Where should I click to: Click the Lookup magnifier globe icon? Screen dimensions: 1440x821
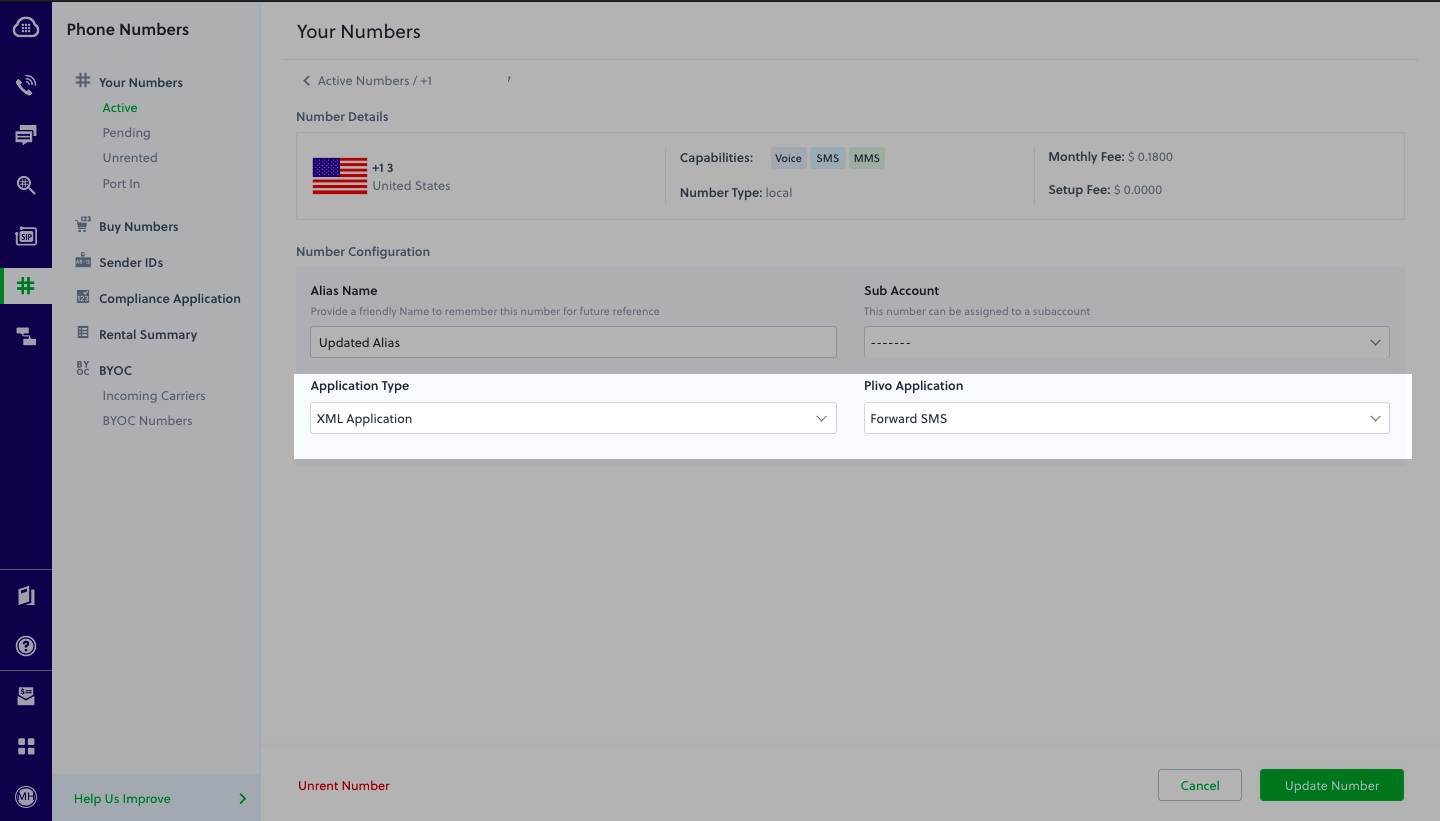coord(26,185)
